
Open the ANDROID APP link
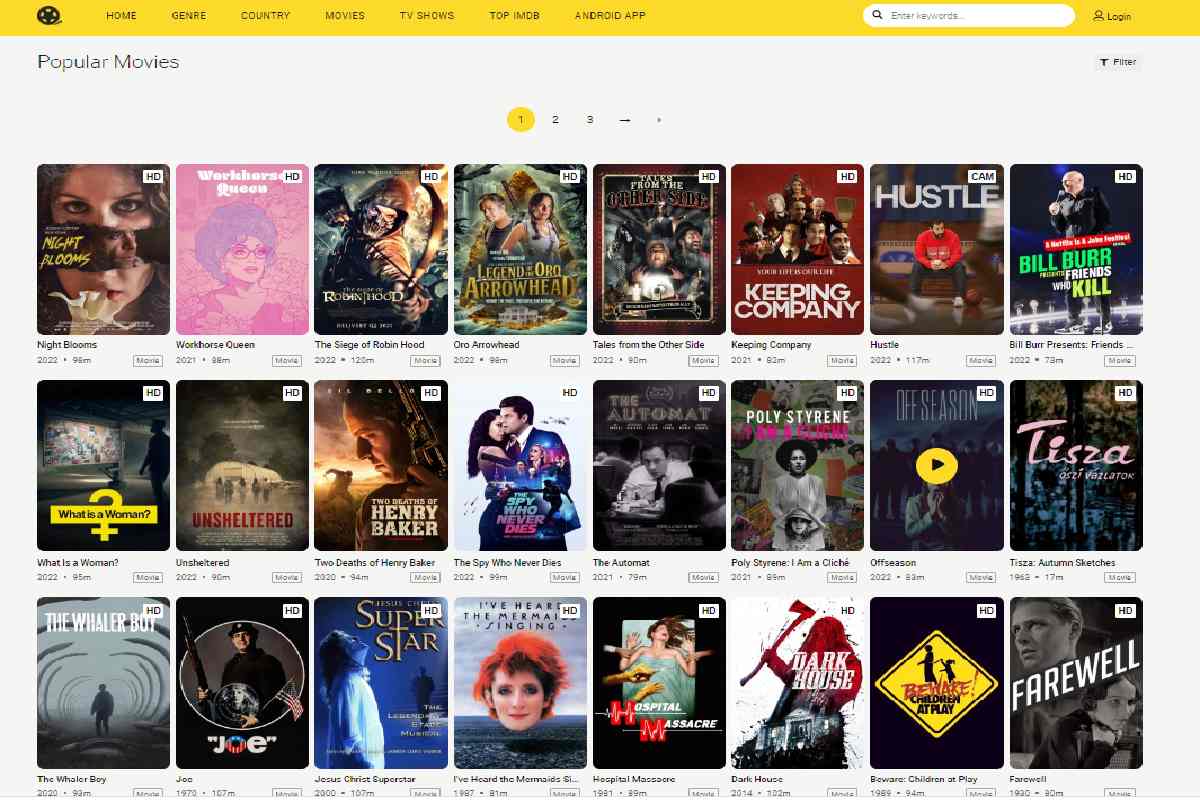[610, 16]
